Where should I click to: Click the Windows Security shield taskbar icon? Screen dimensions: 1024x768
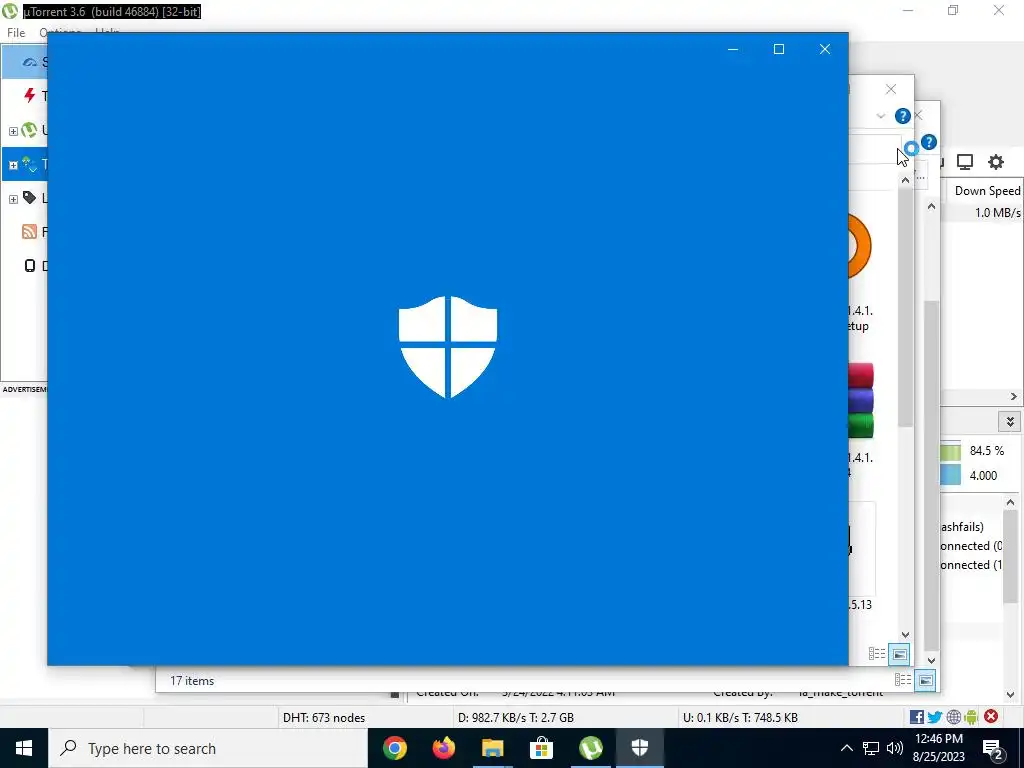coord(639,748)
